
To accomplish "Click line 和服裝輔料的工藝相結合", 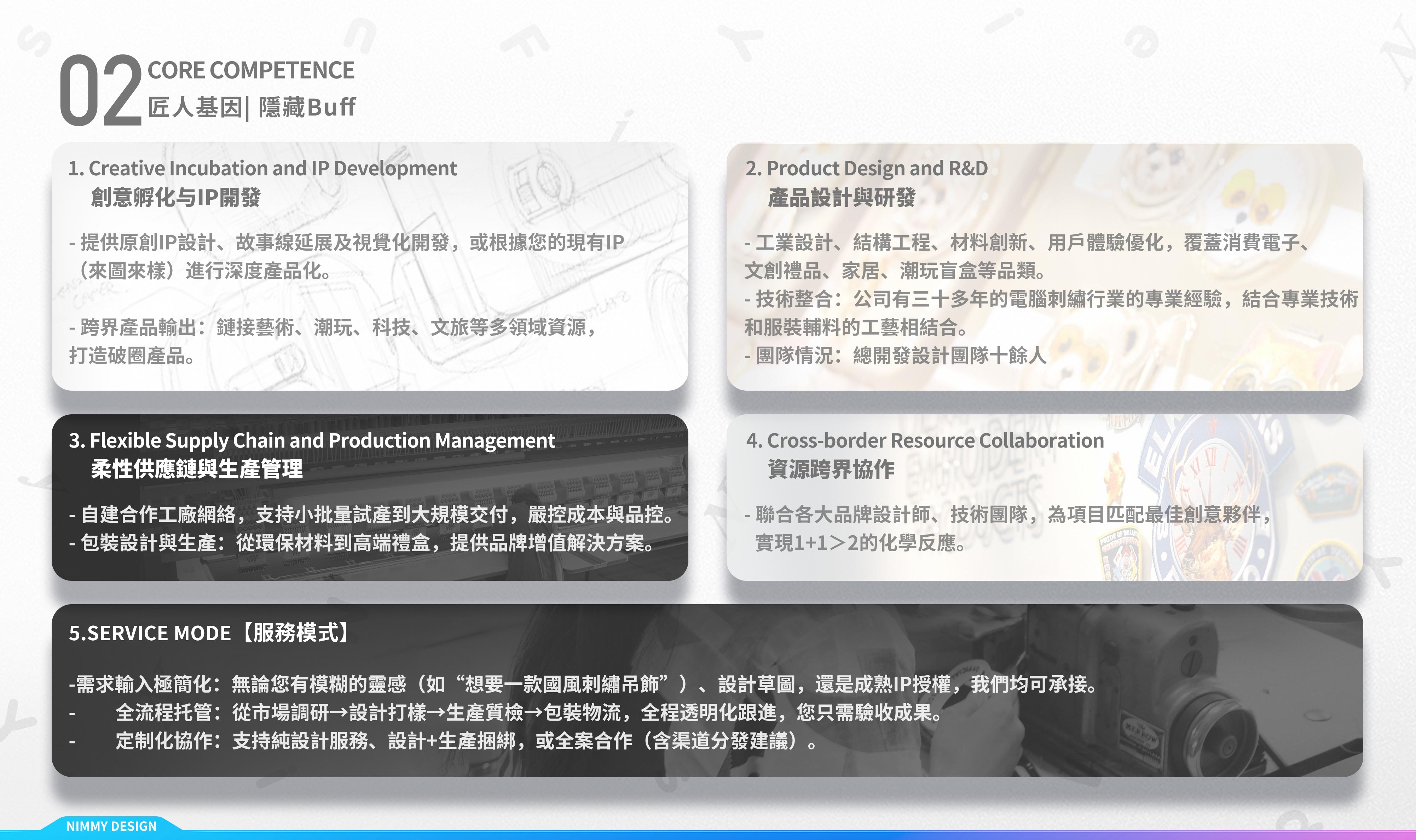I will tap(856, 327).
